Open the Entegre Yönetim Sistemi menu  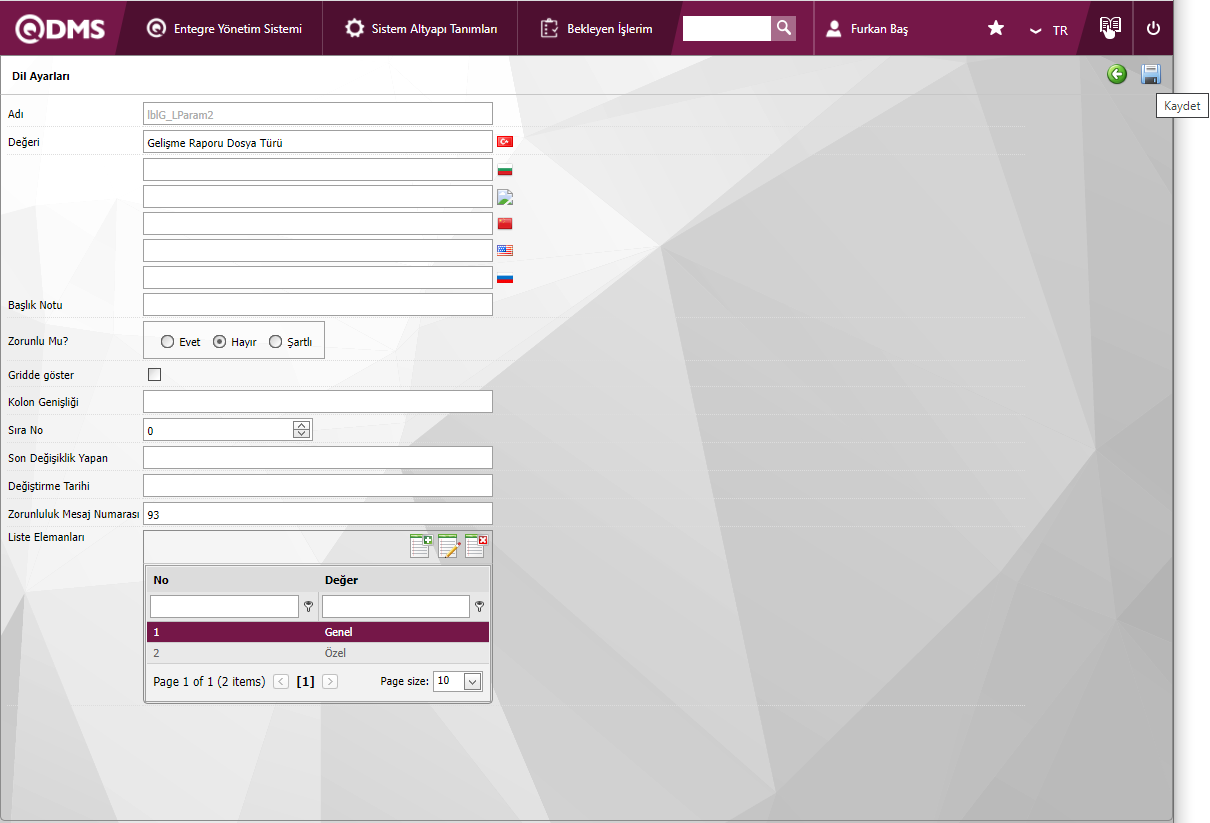click(224, 29)
